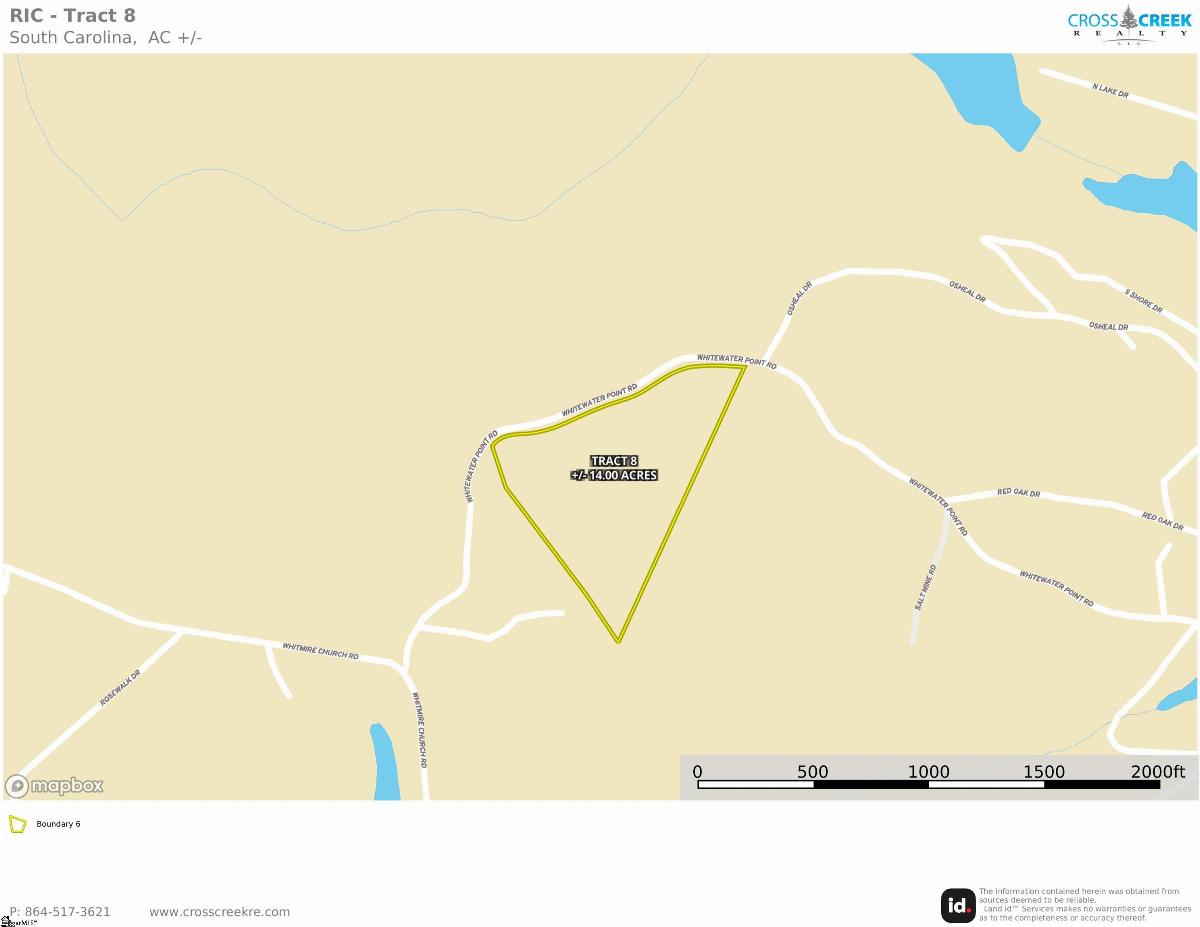This screenshot has width=1200, height=927.
Task: Click the S Shore Dr label
Action: tap(1143, 301)
